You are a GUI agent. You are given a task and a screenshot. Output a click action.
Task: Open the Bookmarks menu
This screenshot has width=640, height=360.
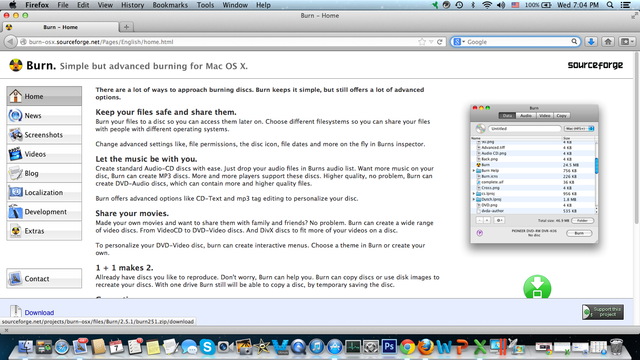(x=170, y=5)
